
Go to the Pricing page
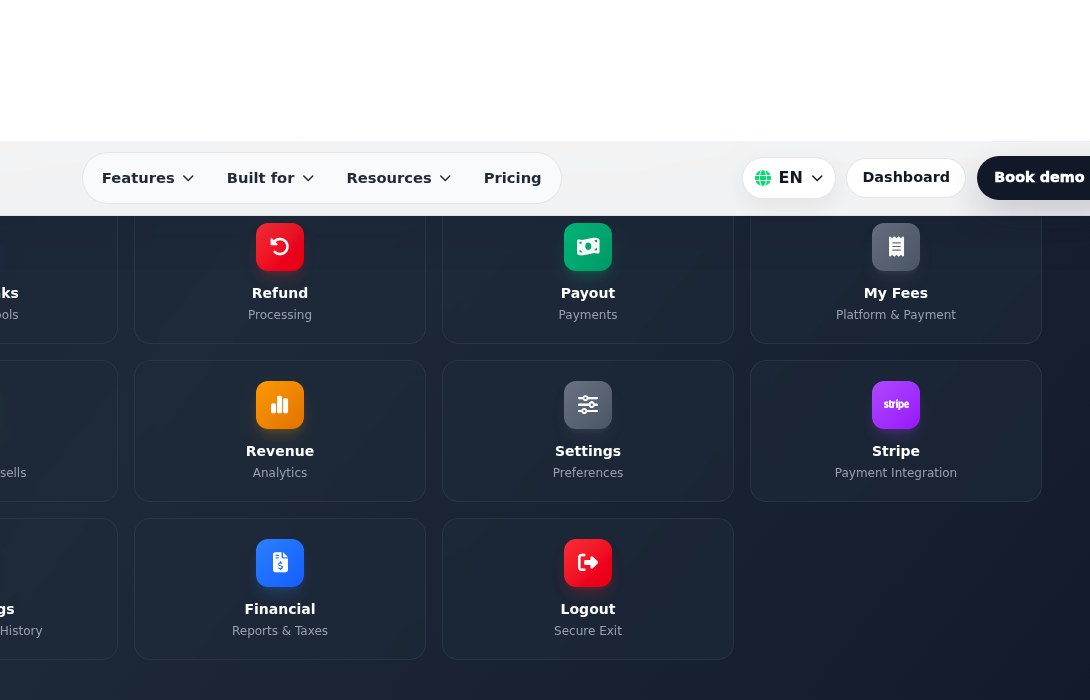pos(512,178)
